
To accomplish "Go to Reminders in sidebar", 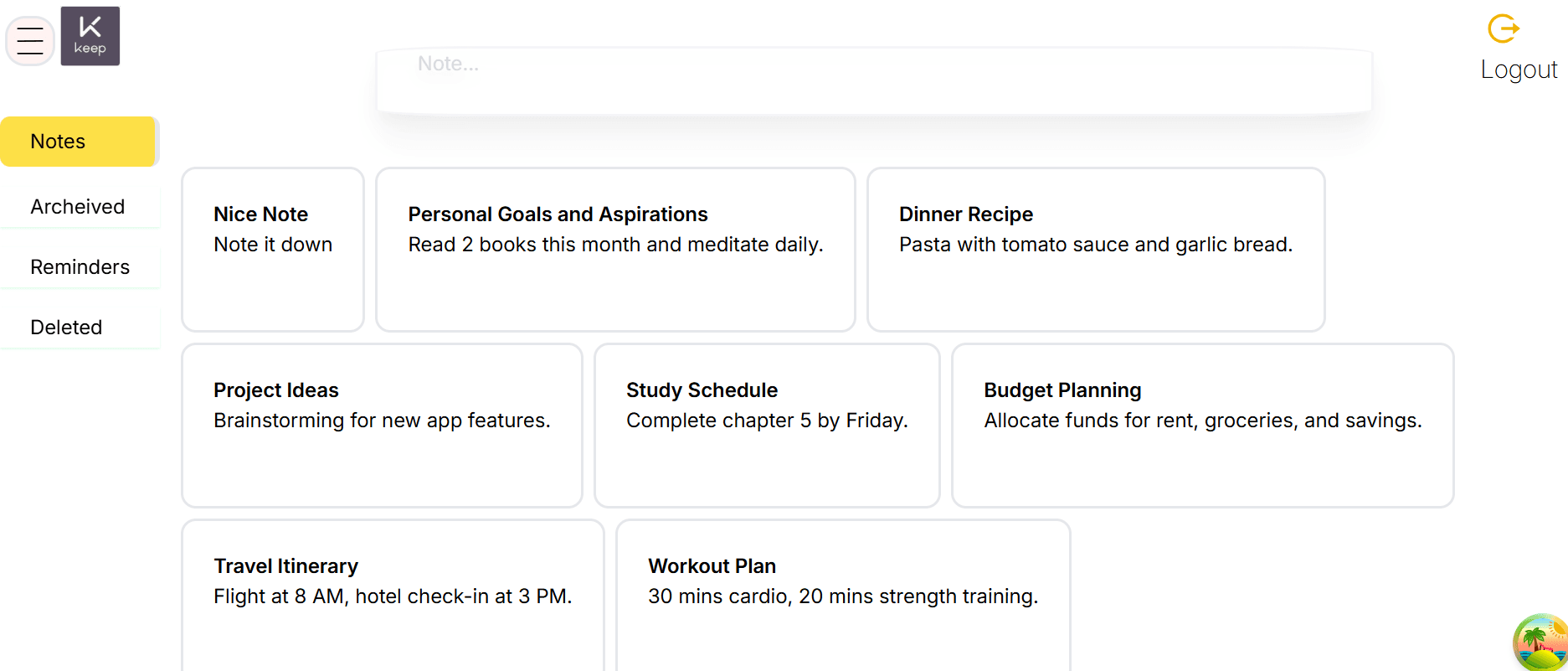I will tap(80, 267).
